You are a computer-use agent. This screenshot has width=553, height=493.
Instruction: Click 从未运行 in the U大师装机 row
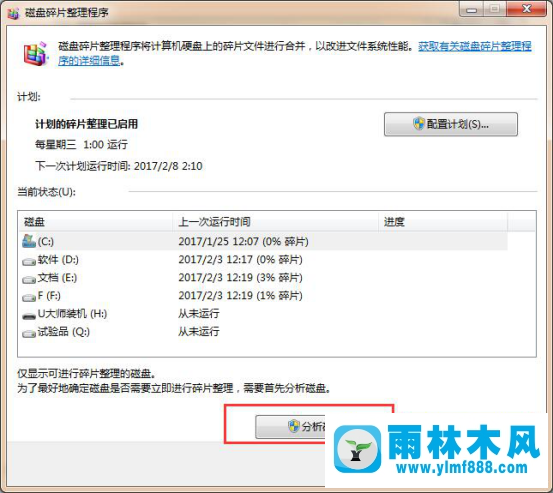(x=199, y=314)
